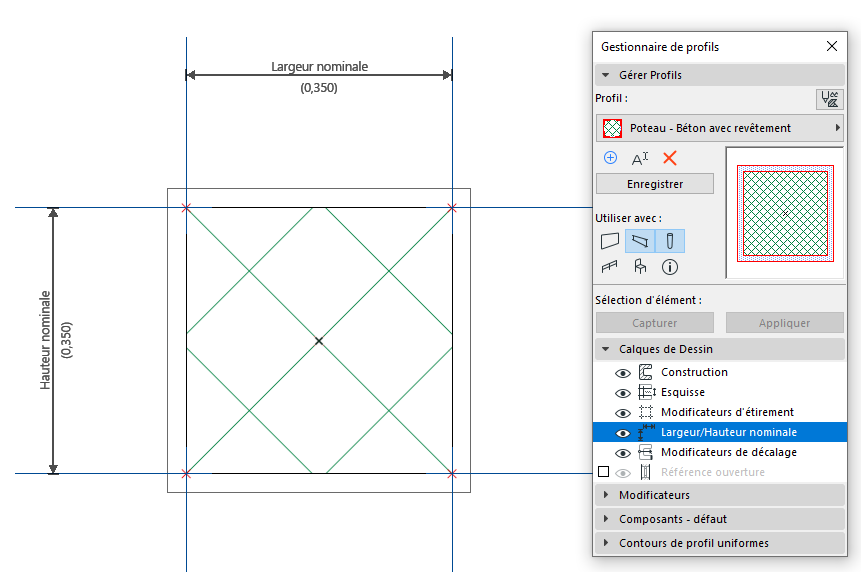Viewport: 861px width, 572px height.
Task: Select the wall usage icon
Action: pyautogui.click(x=610, y=241)
